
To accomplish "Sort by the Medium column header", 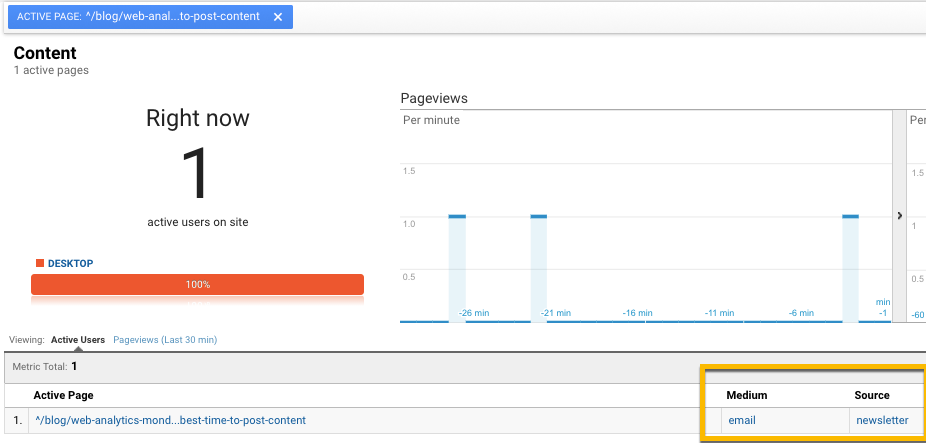I will pyautogui.click(x=746, y=395).
